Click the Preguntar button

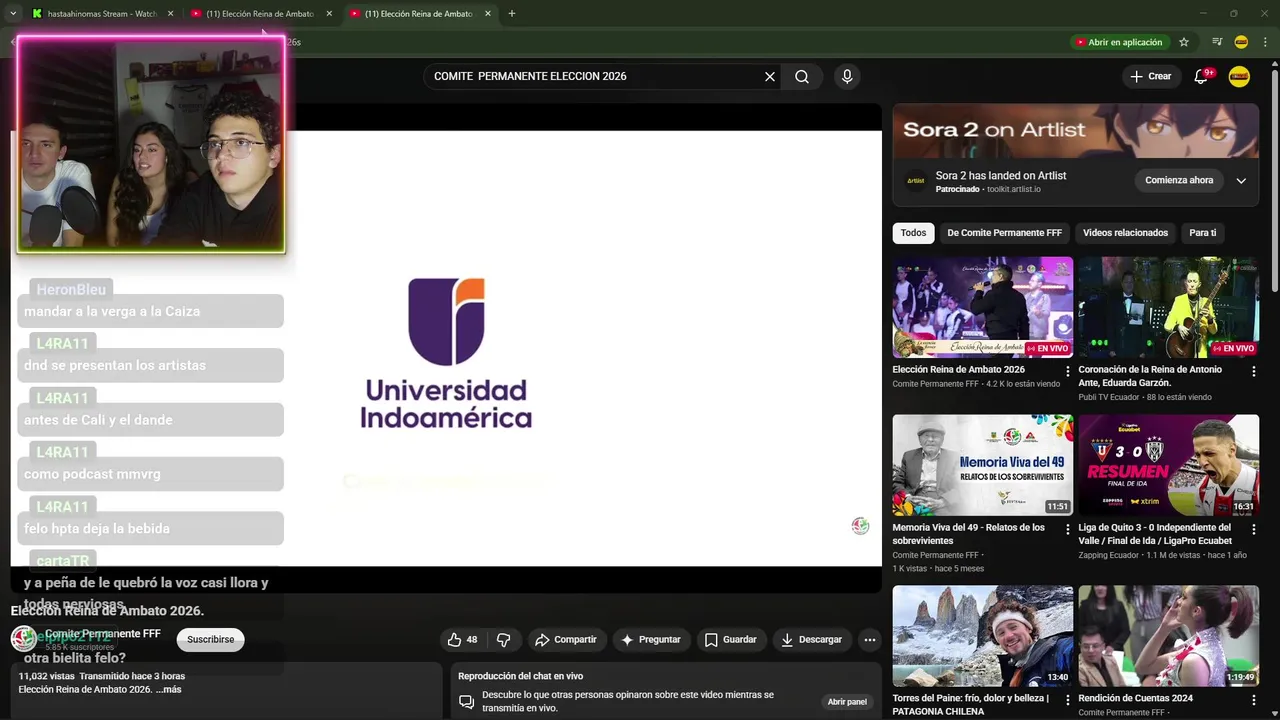pyautogui.click(x=650, y=640)
